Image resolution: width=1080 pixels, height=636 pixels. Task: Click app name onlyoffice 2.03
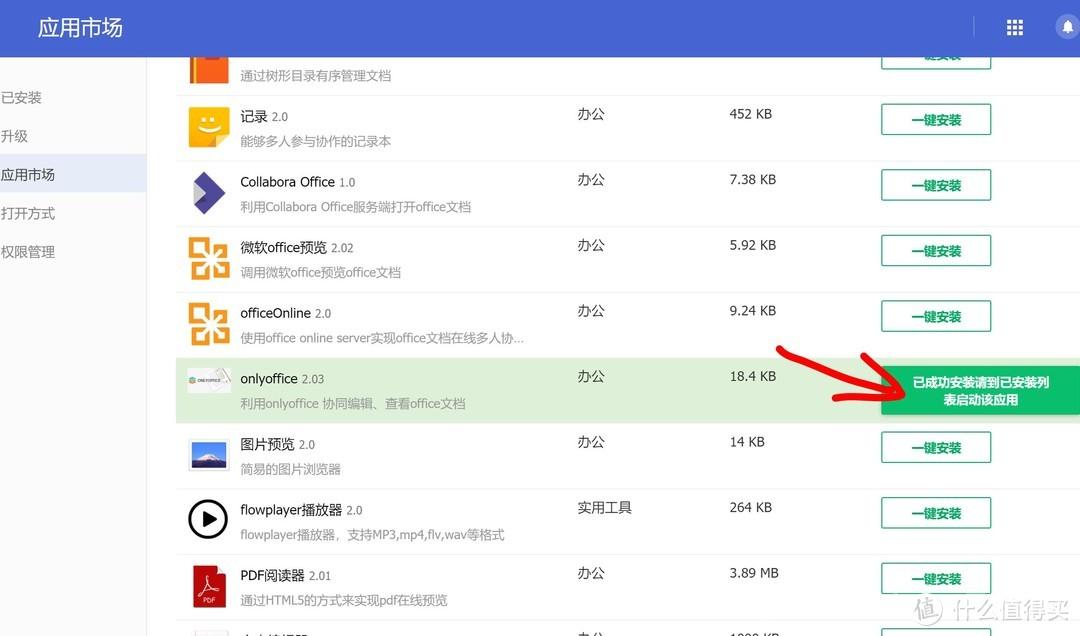click(x=282, y=379)
